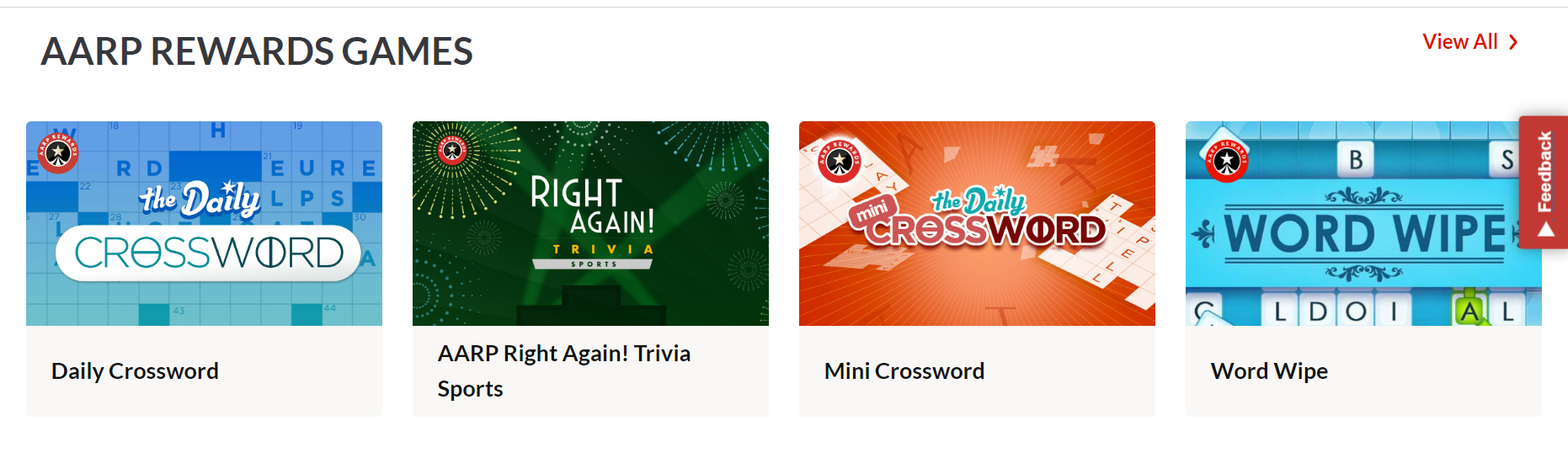The image size is (1568, 453).
Task: Open the View All games link
Action: click(1470, 42)
